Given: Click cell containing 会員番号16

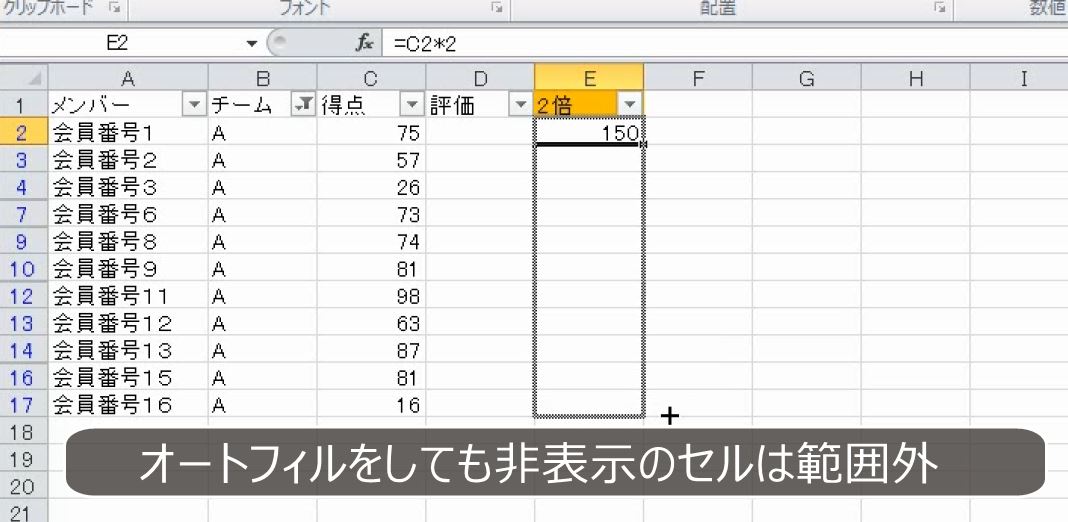Looking at the screenshot, I should point(128,405).
